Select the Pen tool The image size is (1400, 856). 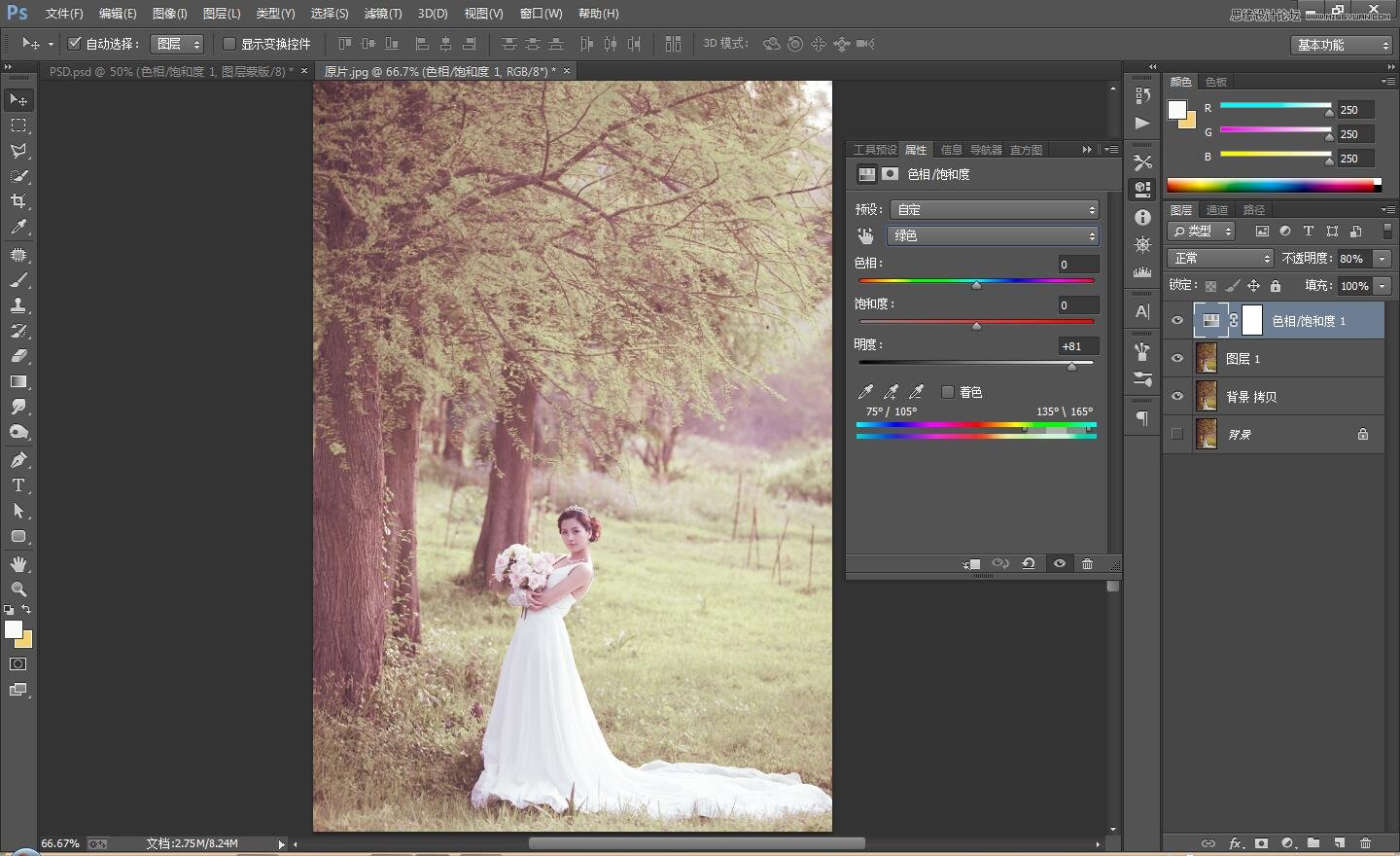pyautogui.click(x=18, y=459)
